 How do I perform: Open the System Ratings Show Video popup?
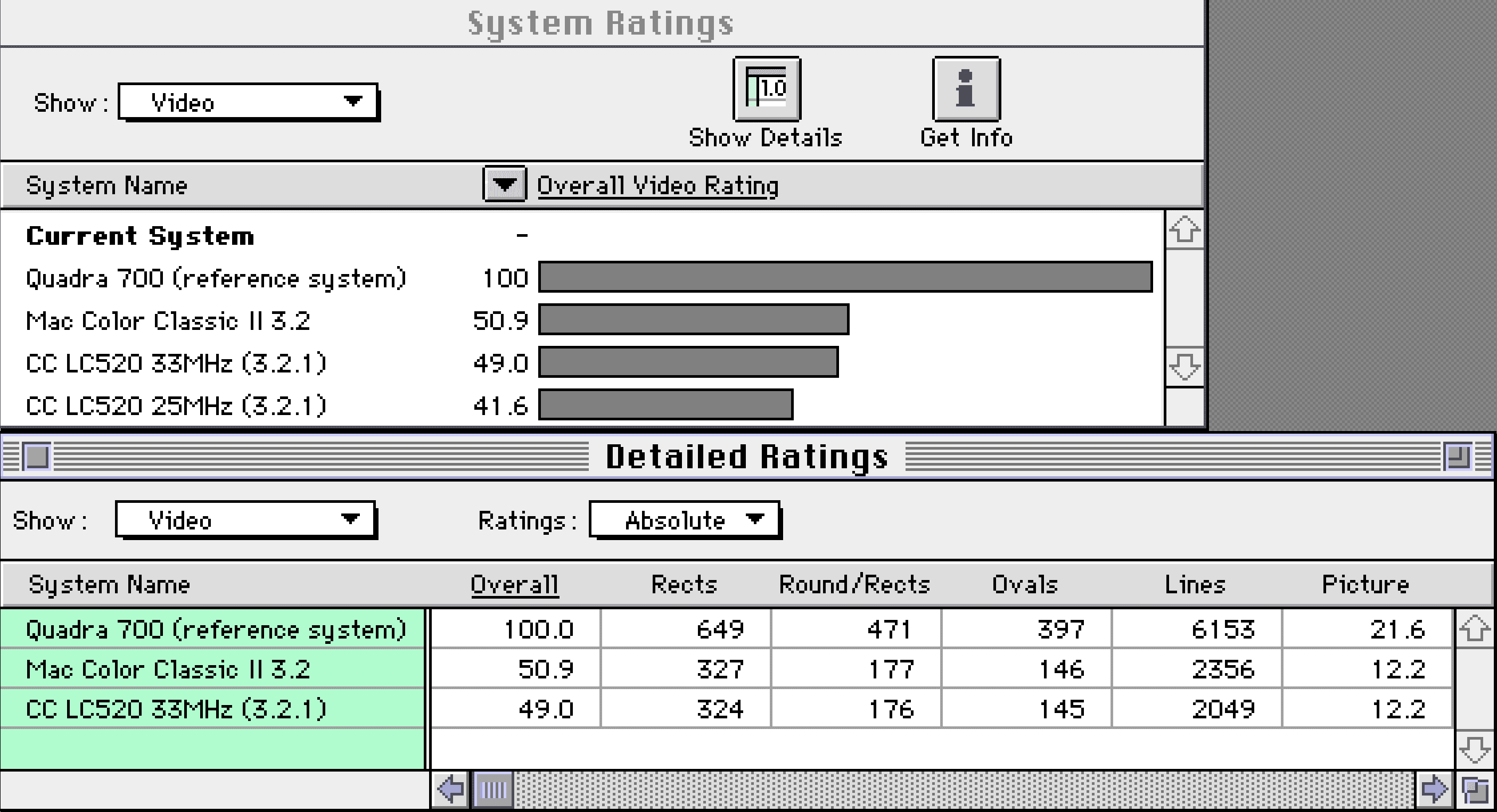click(248, 102)
